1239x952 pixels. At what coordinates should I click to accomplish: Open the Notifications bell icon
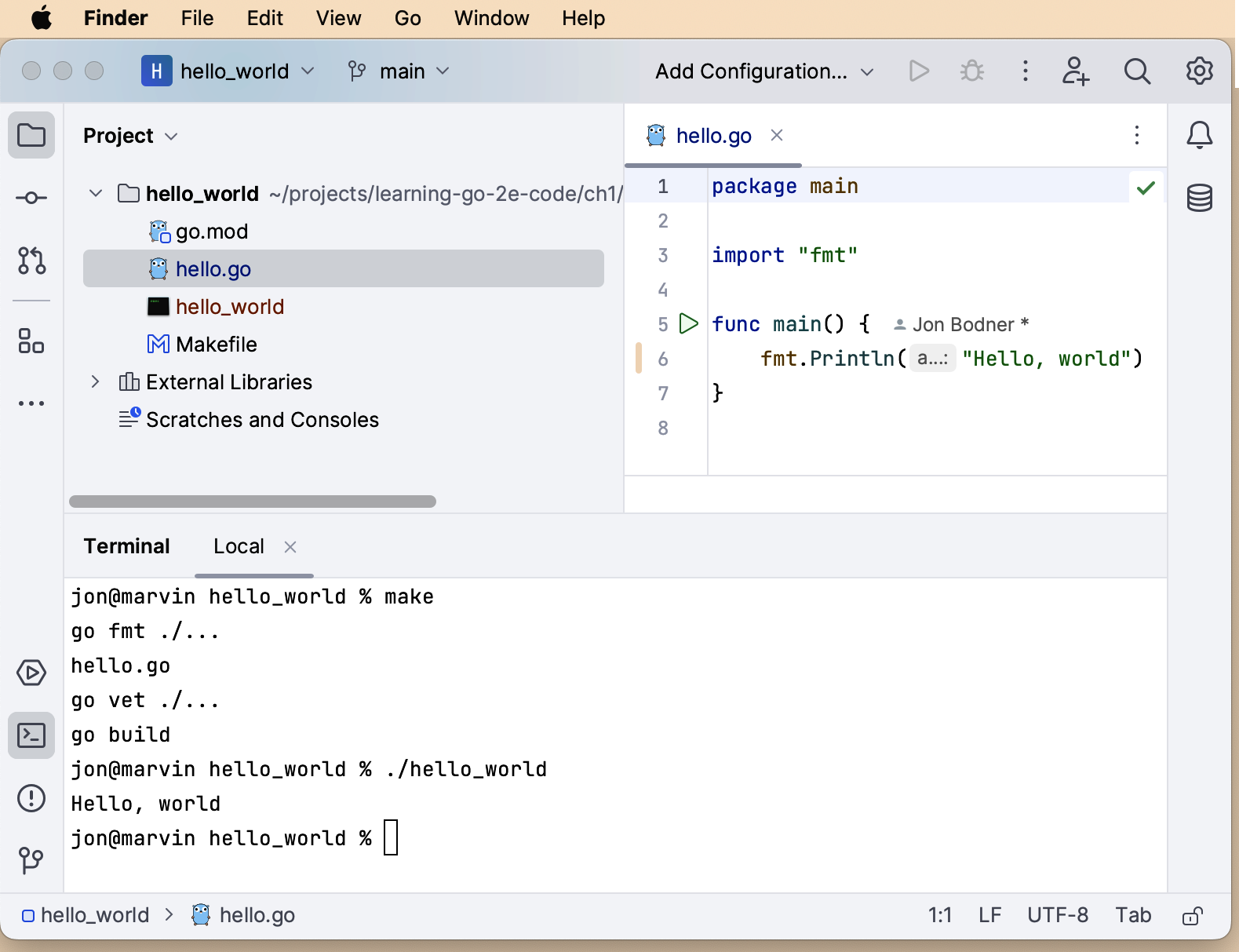coord(1199,135)
